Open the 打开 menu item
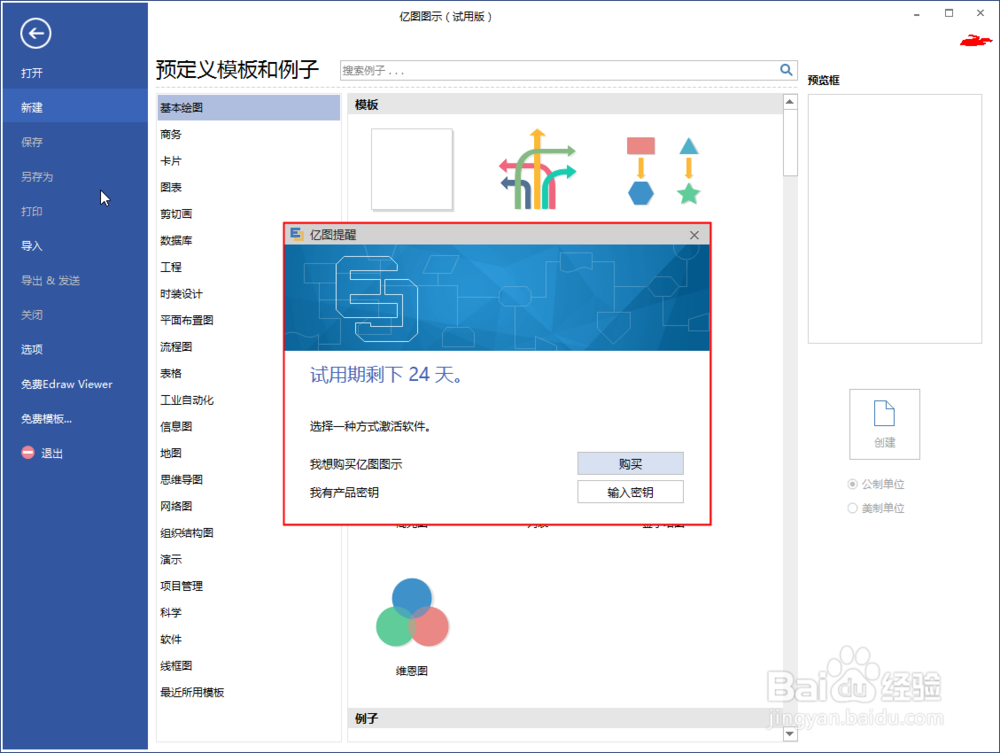Screen dimensions: 1000x753 [x=31, y=72]
